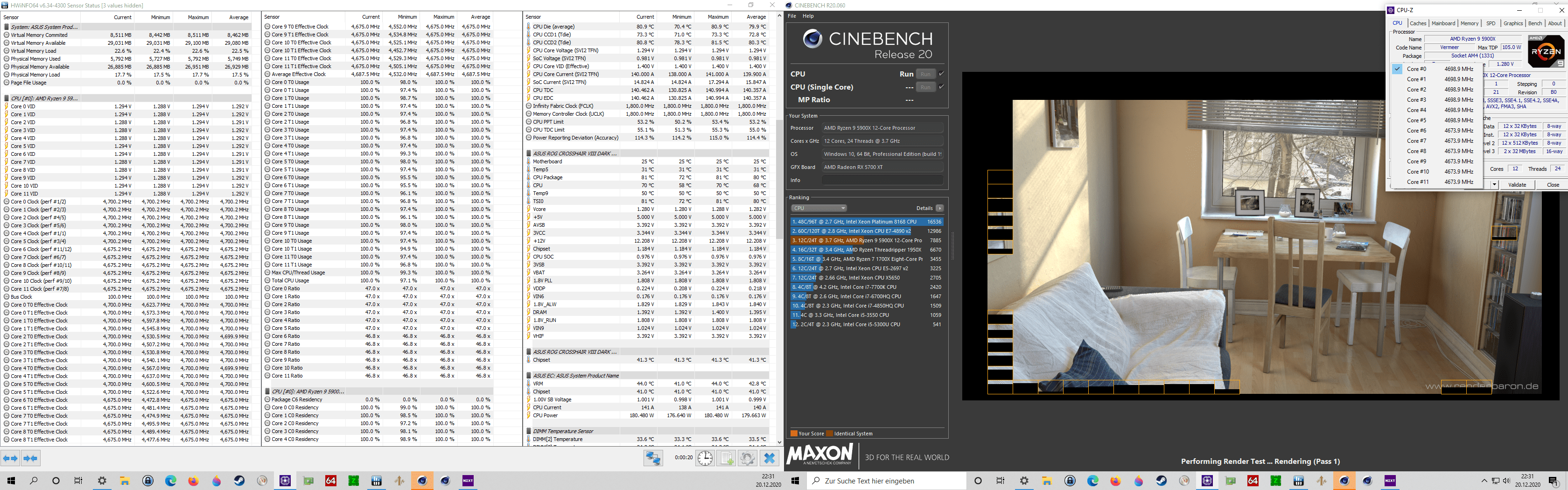Click the Validate button in CPU-Z
Image resolution: width=1568 pixels, height=490 pixels.
pyautogui.click(x=1517, y=184)
